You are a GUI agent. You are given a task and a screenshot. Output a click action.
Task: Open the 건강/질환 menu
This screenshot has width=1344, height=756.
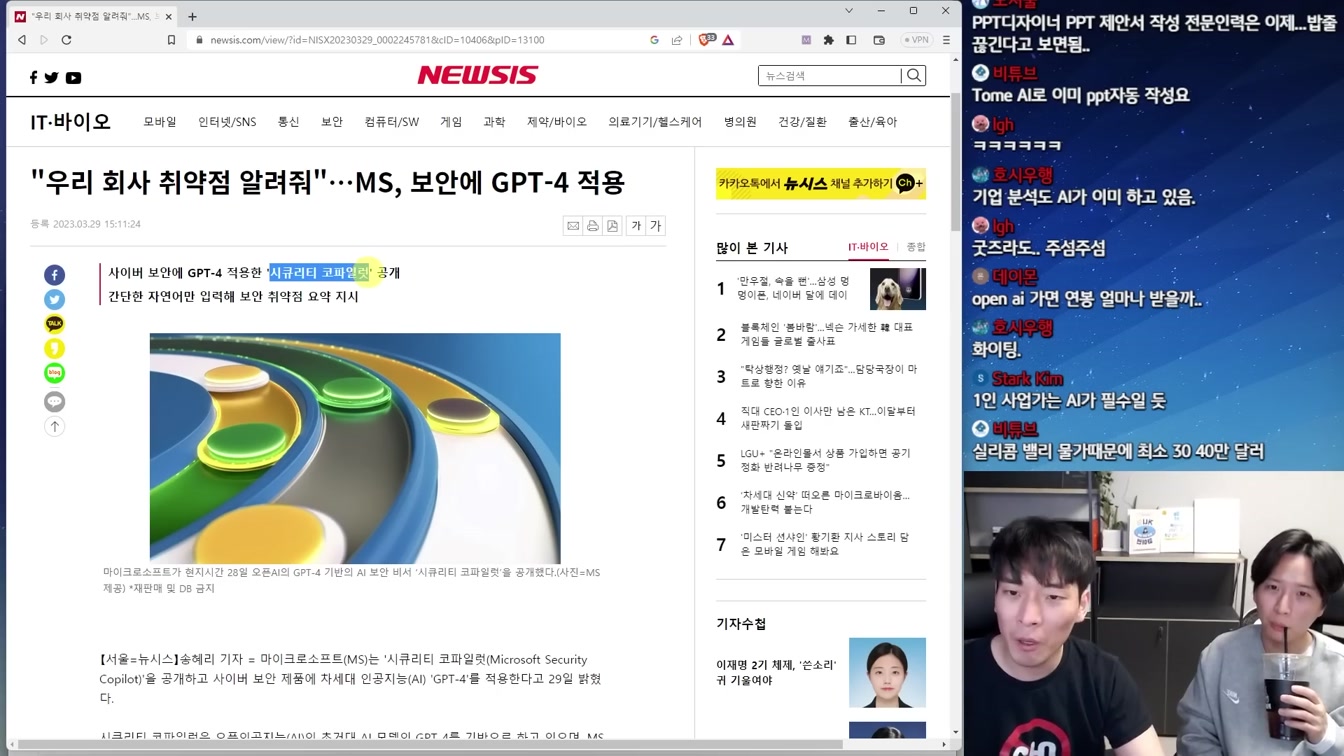click(x=802, y=122)
